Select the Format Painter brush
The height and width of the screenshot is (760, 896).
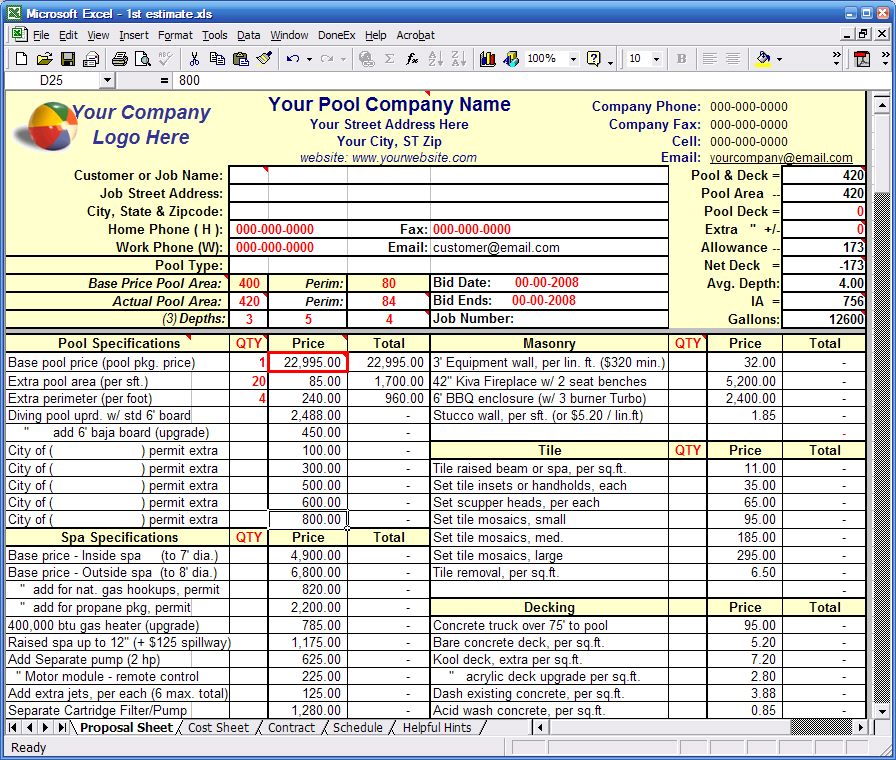[x=264, y=58]
